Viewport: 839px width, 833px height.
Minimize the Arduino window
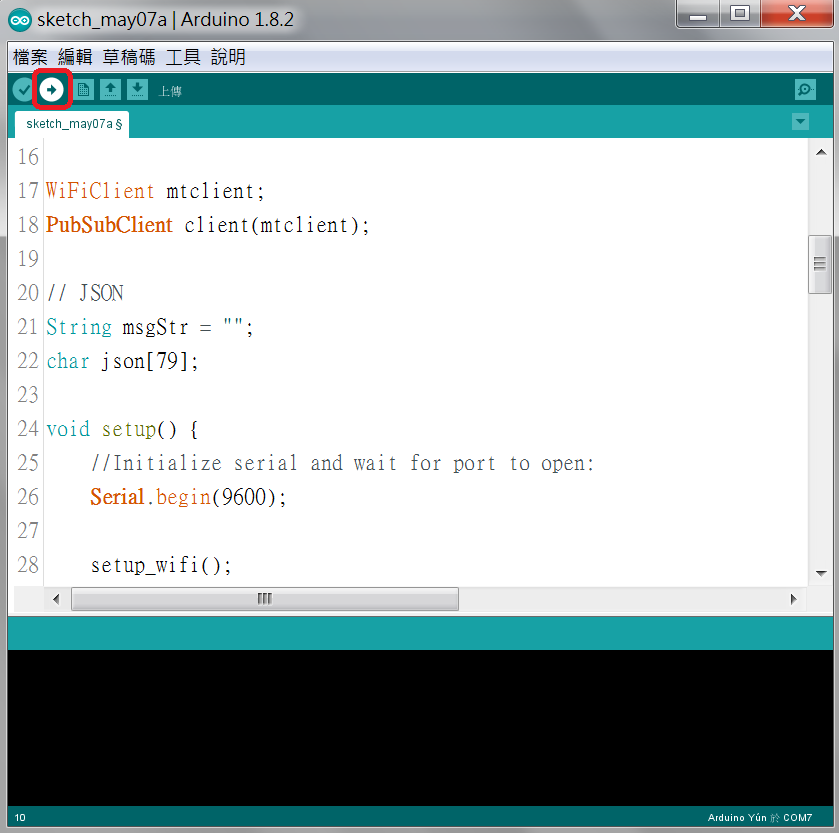pos(698,14)
